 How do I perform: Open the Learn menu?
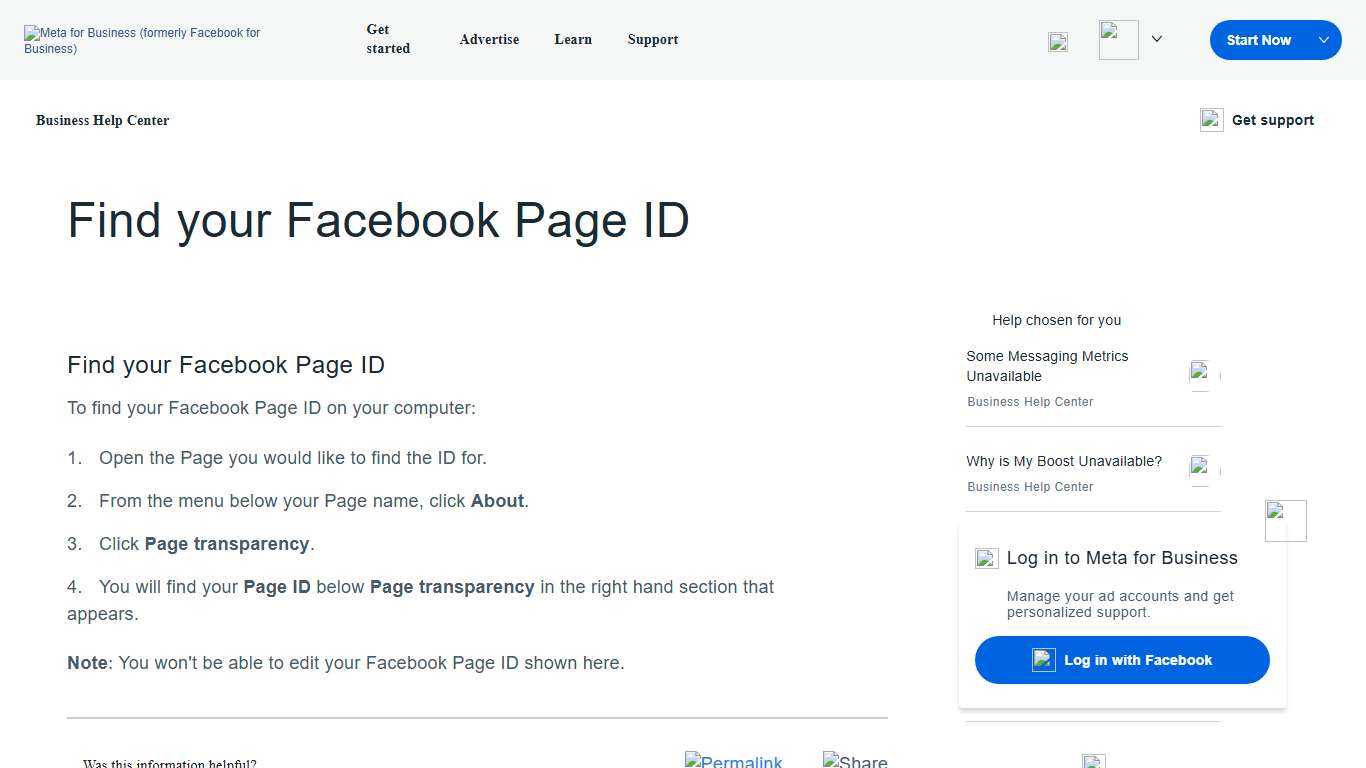coord(573,39)
